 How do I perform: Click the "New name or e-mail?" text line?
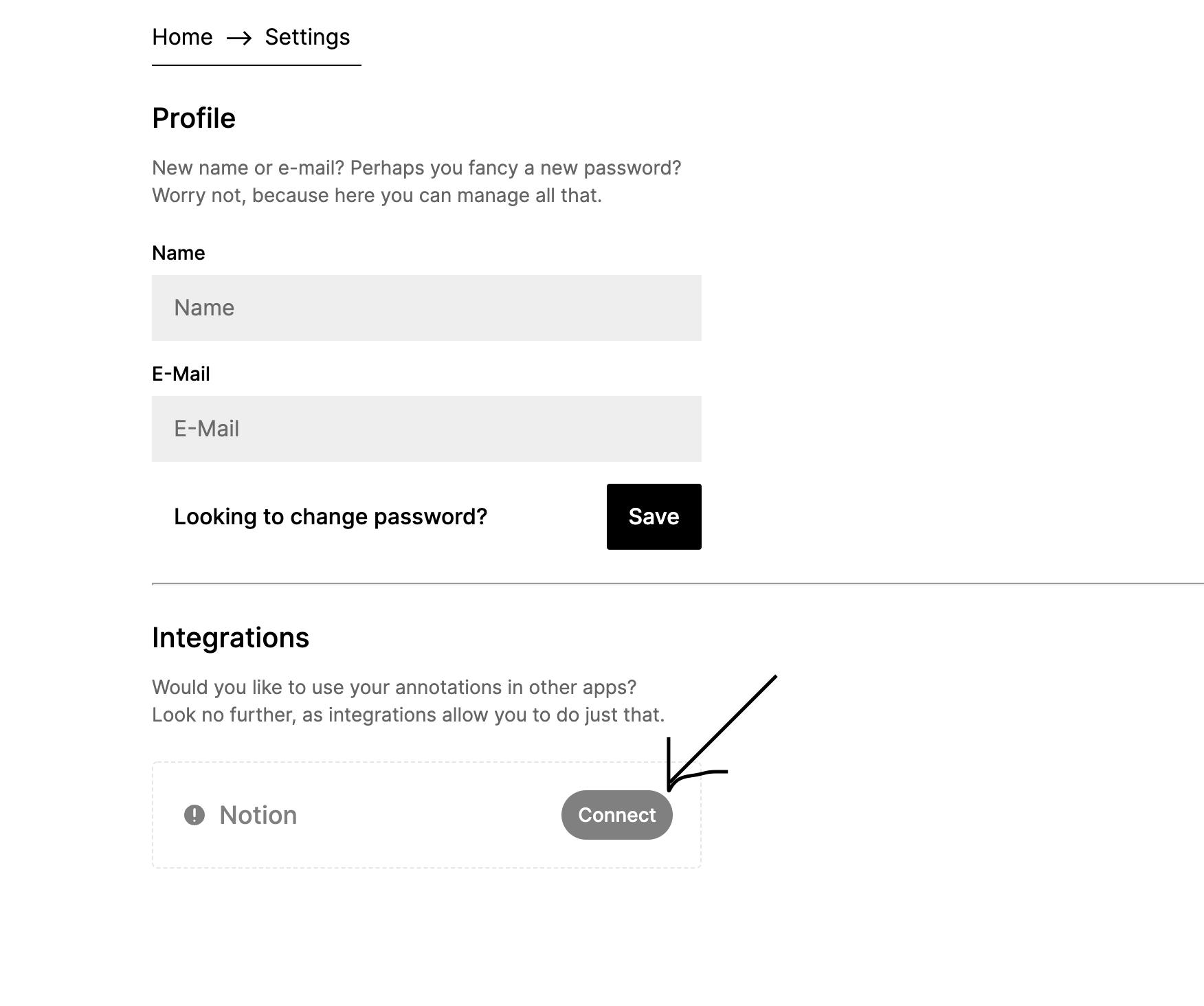[416, 168]
